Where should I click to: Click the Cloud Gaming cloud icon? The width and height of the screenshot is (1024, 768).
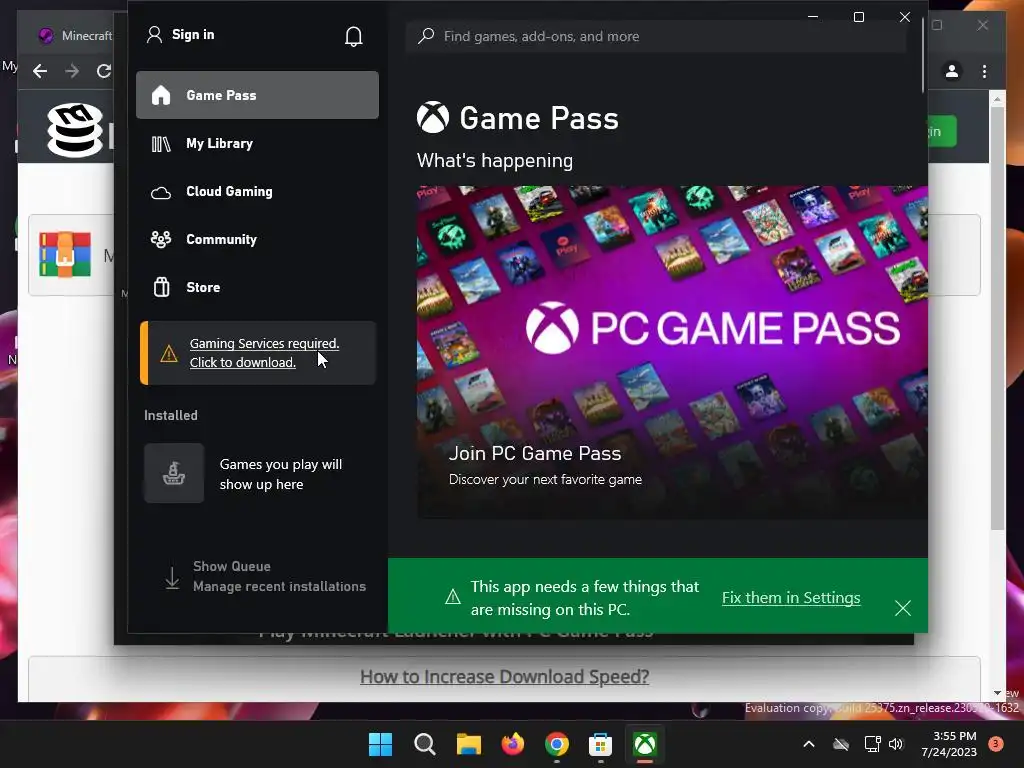click(161, 193)
